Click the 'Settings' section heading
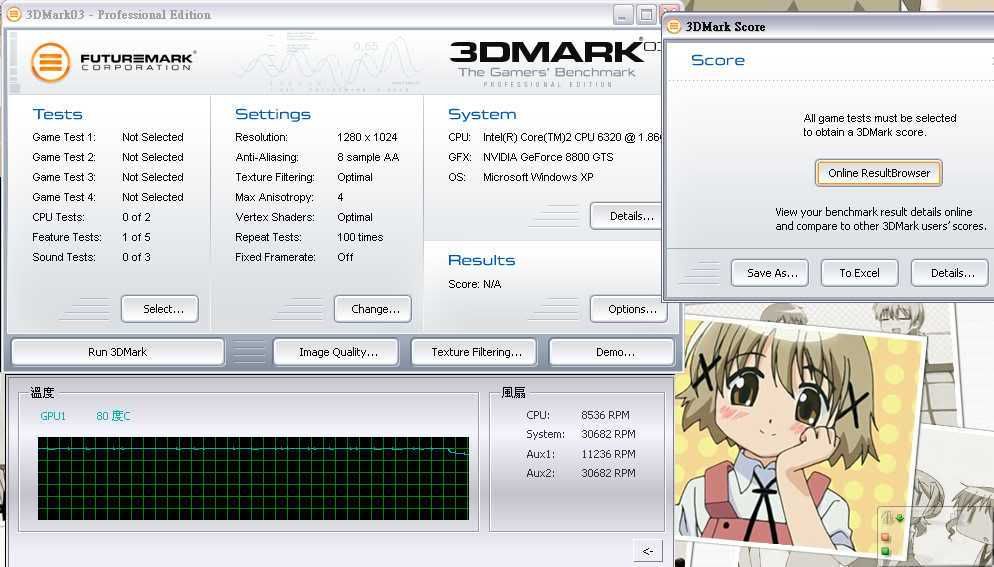Image resolution: width=994 pixels, height=567 pixels. pyautogui.click(x=273, y=114)
